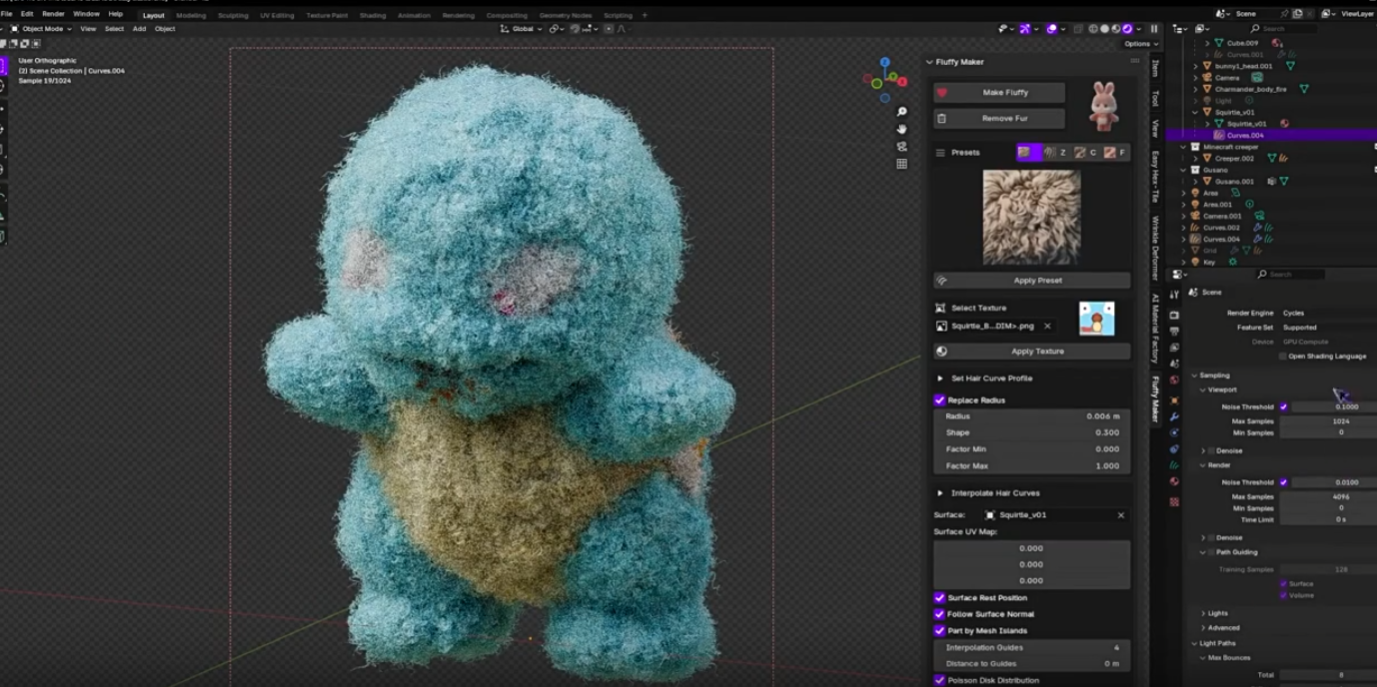Select rendered viewport shading mode
Viewport: 1377px width, 687px height.
(x=1127, y=29)
